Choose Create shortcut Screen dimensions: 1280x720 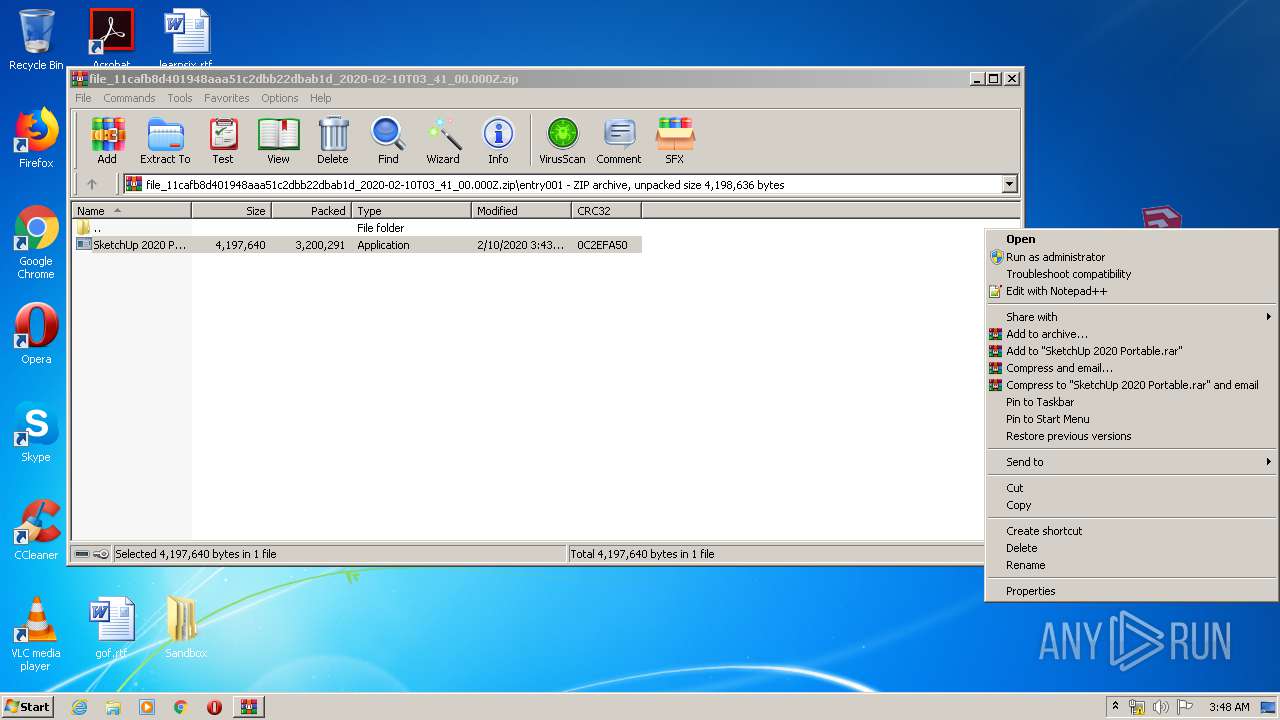point(1131,531)
